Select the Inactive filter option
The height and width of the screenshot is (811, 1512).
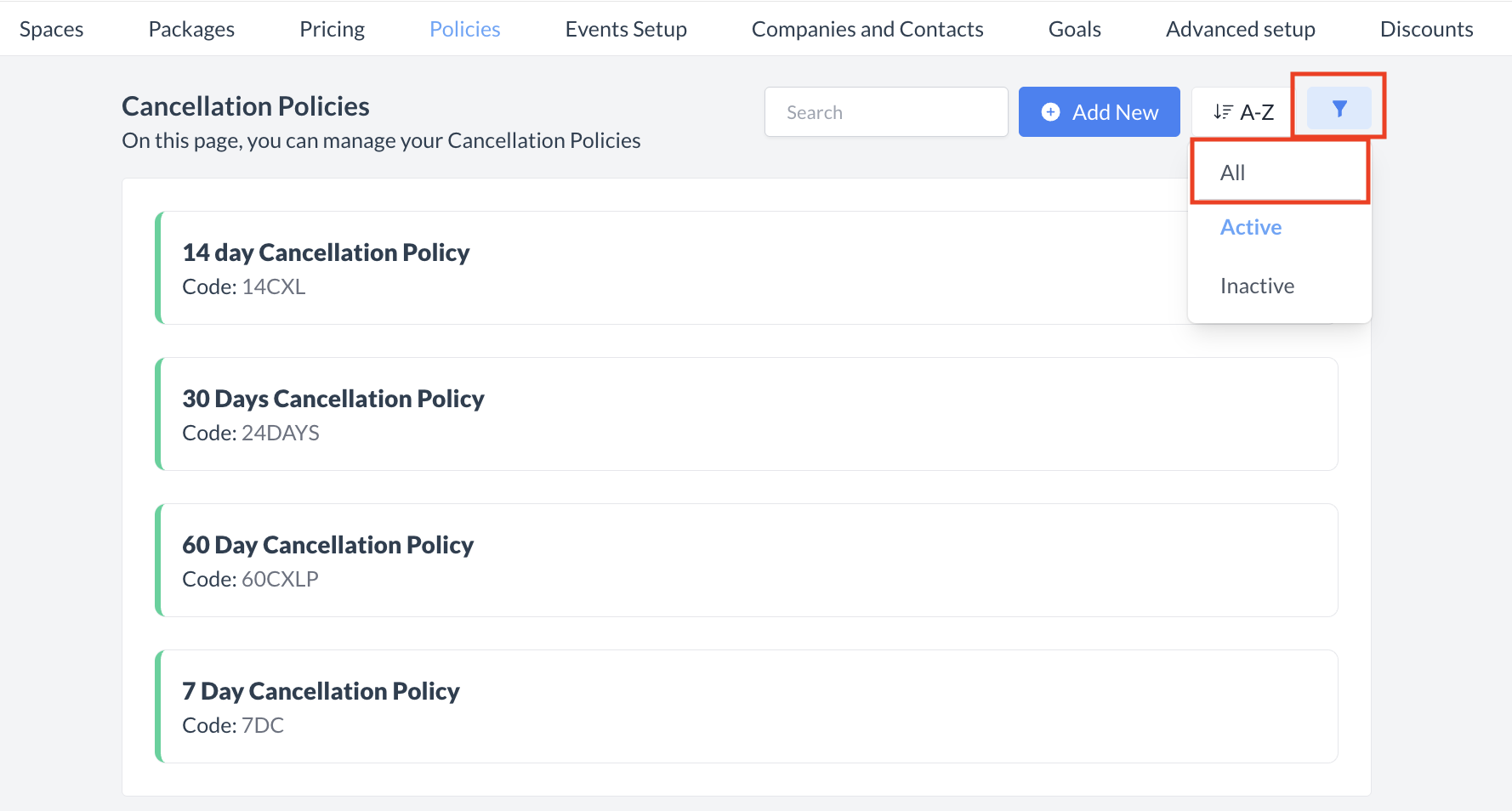[x=1257, y=286]
